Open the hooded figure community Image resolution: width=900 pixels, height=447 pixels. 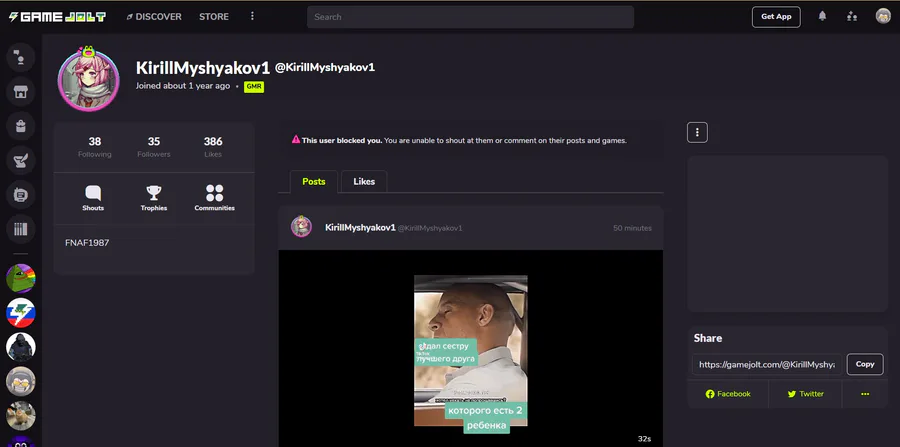point(21,347)
